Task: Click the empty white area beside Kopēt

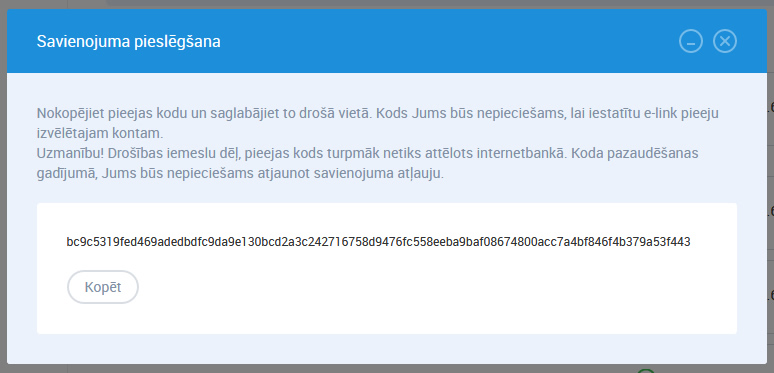Action: [x=434, y=287]
